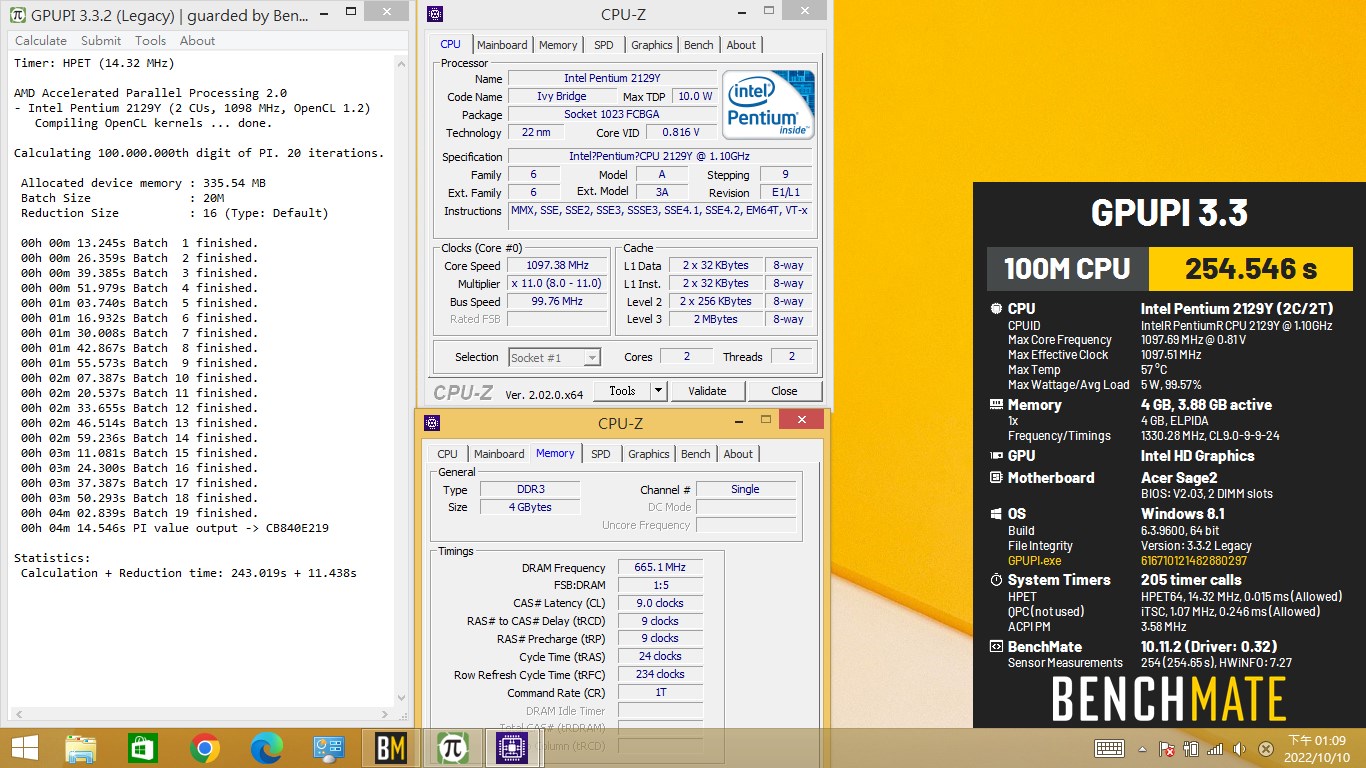1366x768 pixels.
Task: Select CPU tab in upper CPU-Z
Action: click(x=451, y=44)
